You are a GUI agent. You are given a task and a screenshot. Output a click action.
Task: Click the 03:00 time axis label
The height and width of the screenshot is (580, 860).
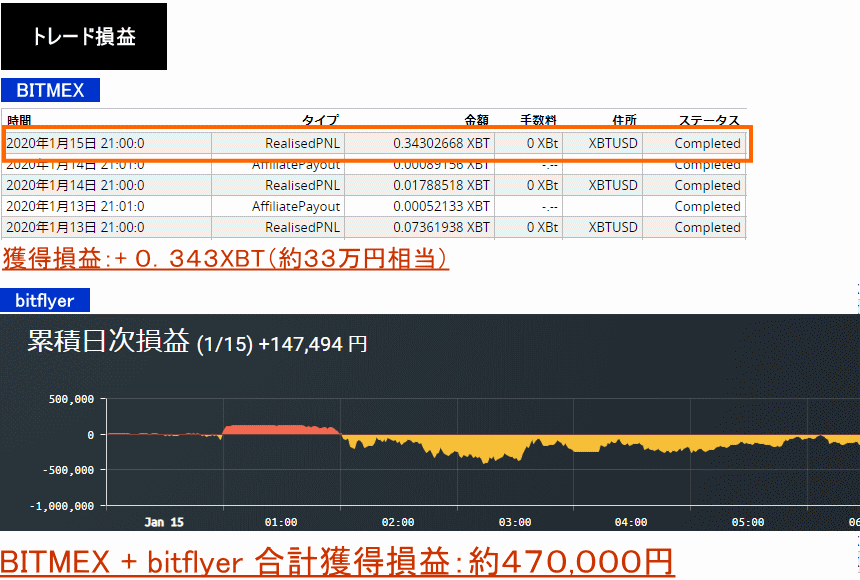point(515,522)
